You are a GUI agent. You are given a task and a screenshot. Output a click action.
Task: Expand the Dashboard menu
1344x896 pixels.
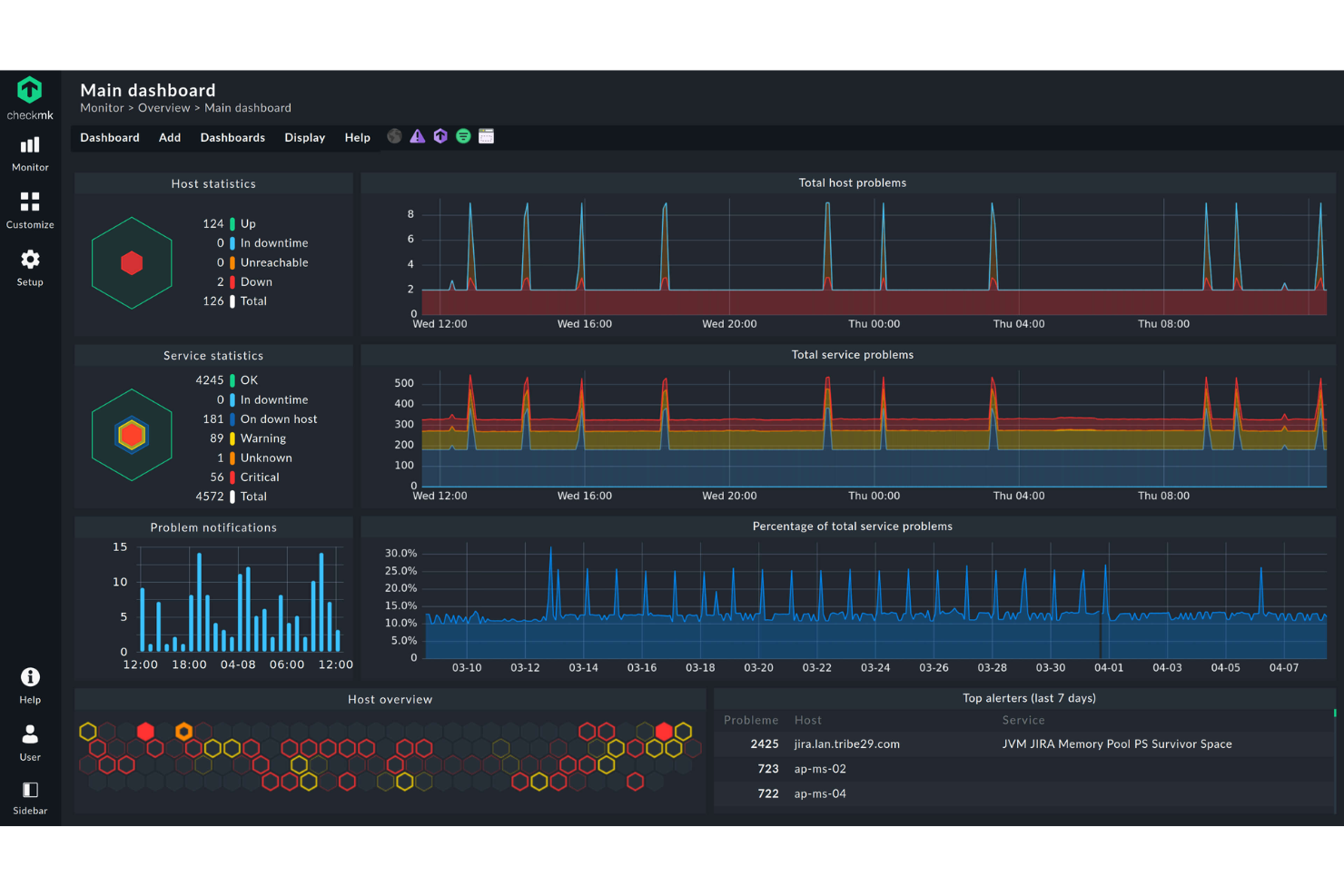click(x=110, y=138)
